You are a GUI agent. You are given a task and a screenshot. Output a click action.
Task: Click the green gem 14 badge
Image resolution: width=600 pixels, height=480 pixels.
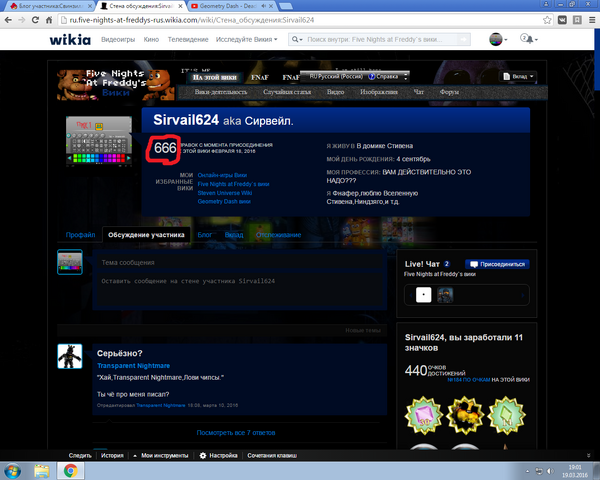point(506,415)
